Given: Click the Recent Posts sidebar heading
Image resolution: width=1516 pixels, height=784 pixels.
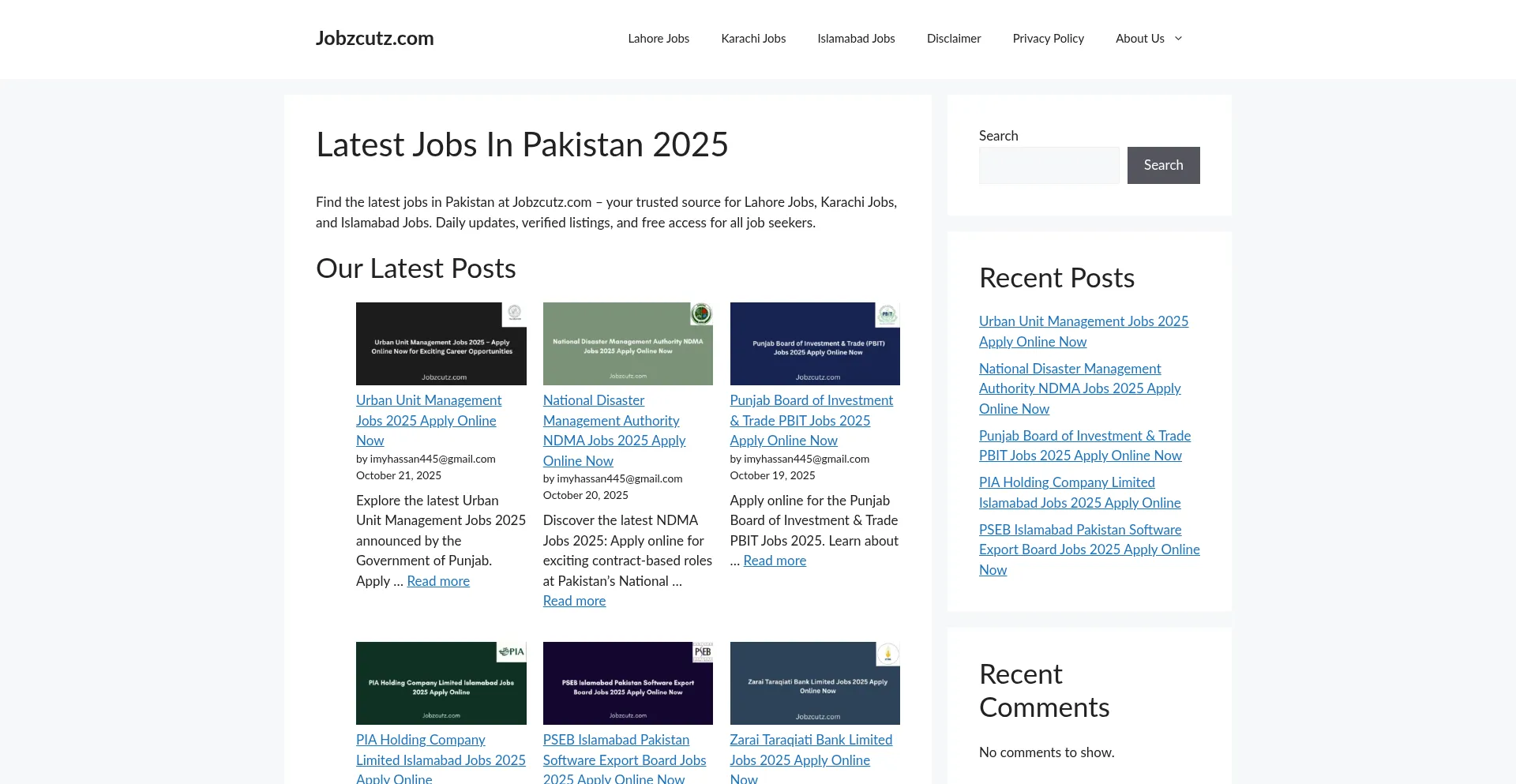Looking at the screenshot, I should (x=1056, y=278).
